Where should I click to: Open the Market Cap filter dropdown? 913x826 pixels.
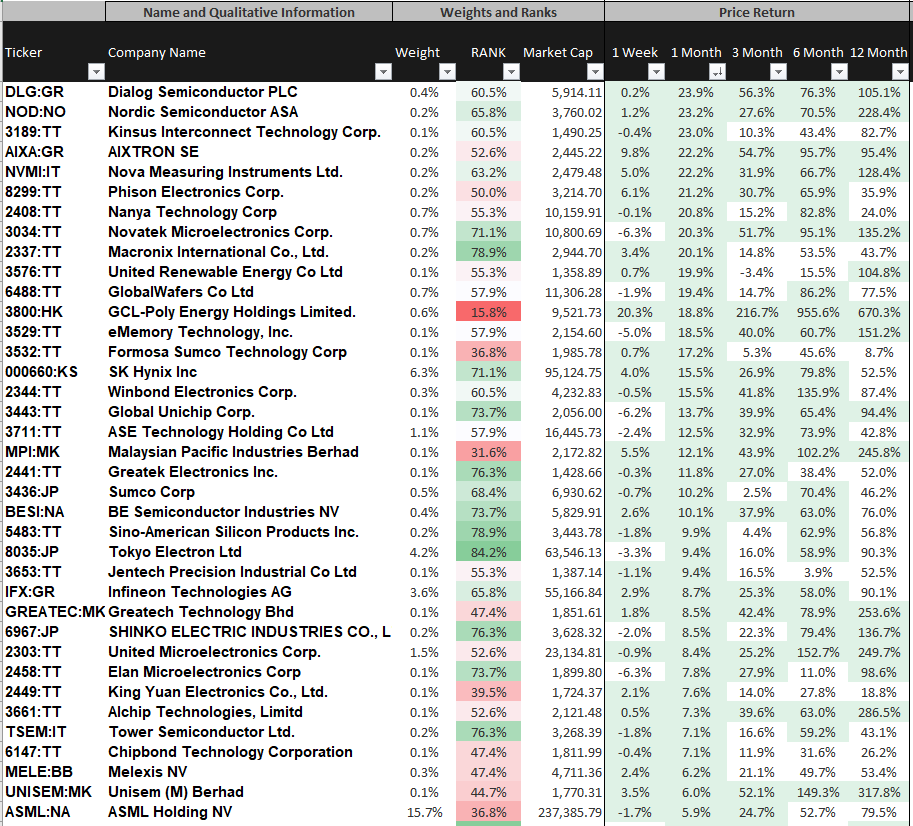pyautogui.click(x=595, y=72)
